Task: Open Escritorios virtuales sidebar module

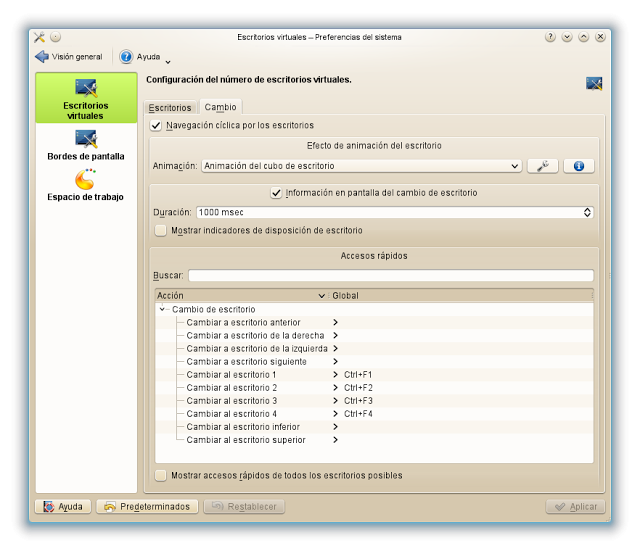Action: click(85, 98)
